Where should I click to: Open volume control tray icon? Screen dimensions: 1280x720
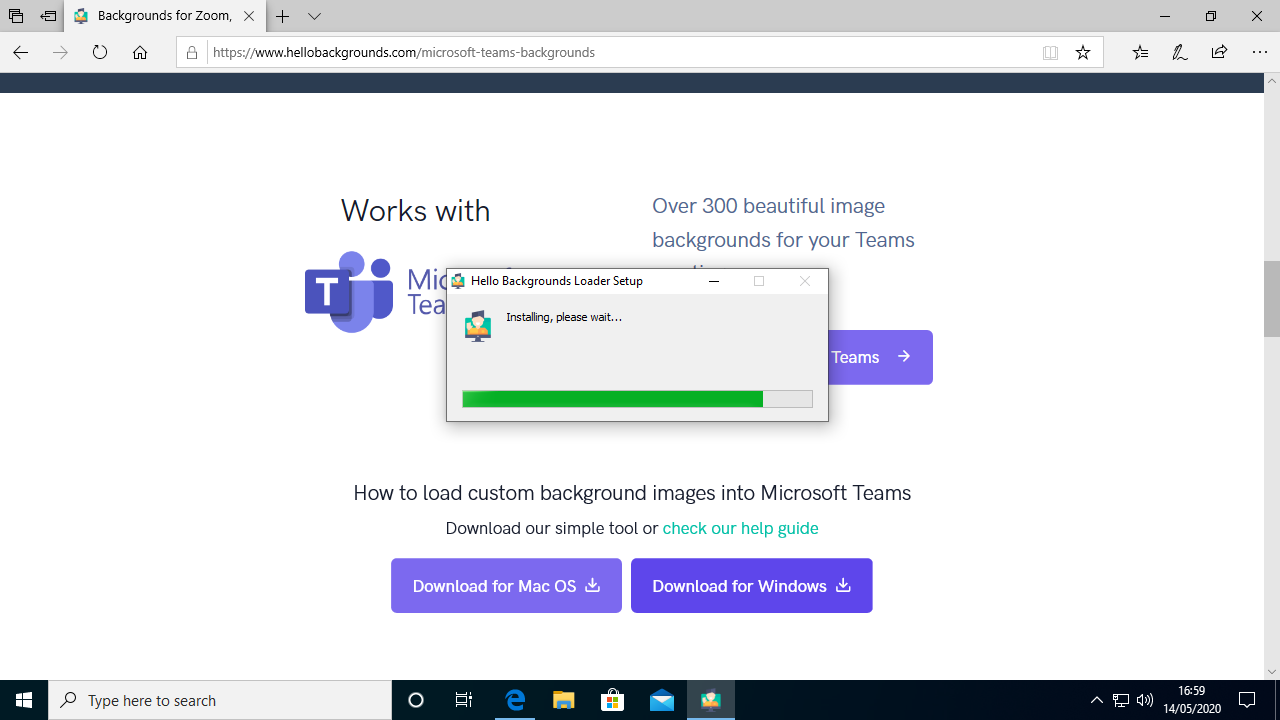point(1145,700)
